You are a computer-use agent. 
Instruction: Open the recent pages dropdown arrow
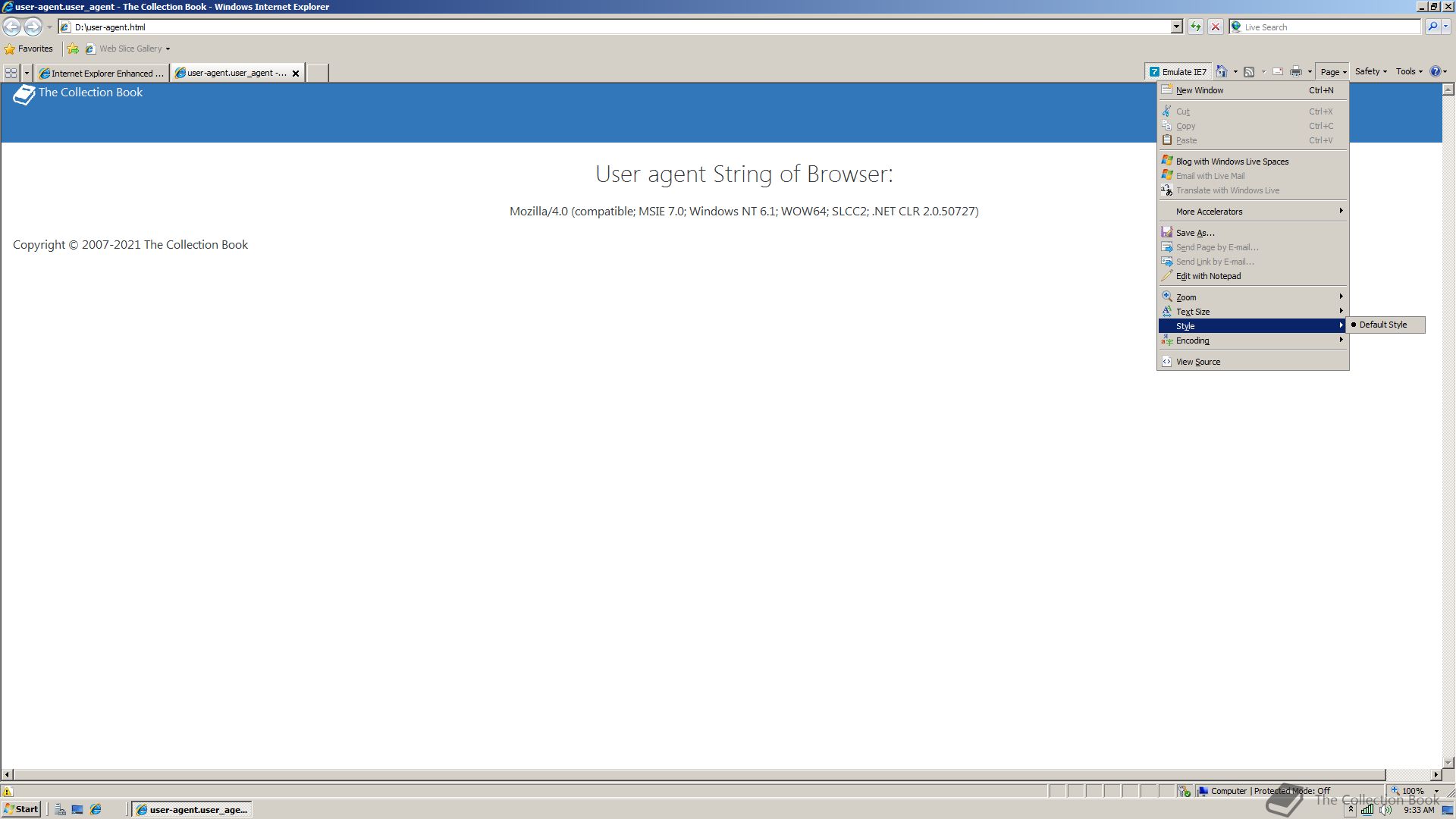(x=49, y=27)
